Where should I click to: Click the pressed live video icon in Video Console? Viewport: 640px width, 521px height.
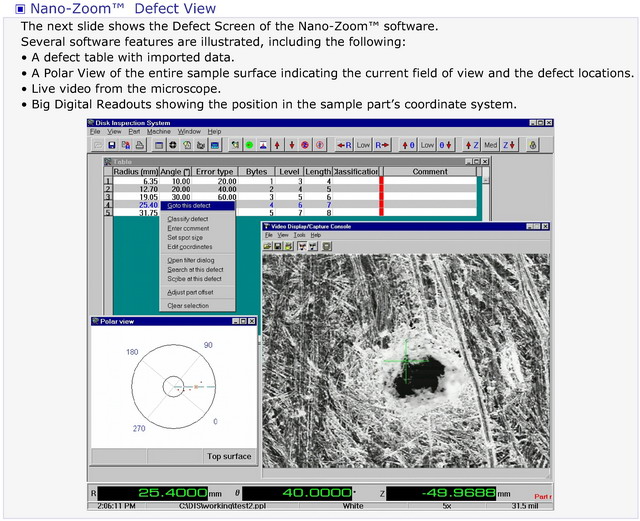coord(302,246)
